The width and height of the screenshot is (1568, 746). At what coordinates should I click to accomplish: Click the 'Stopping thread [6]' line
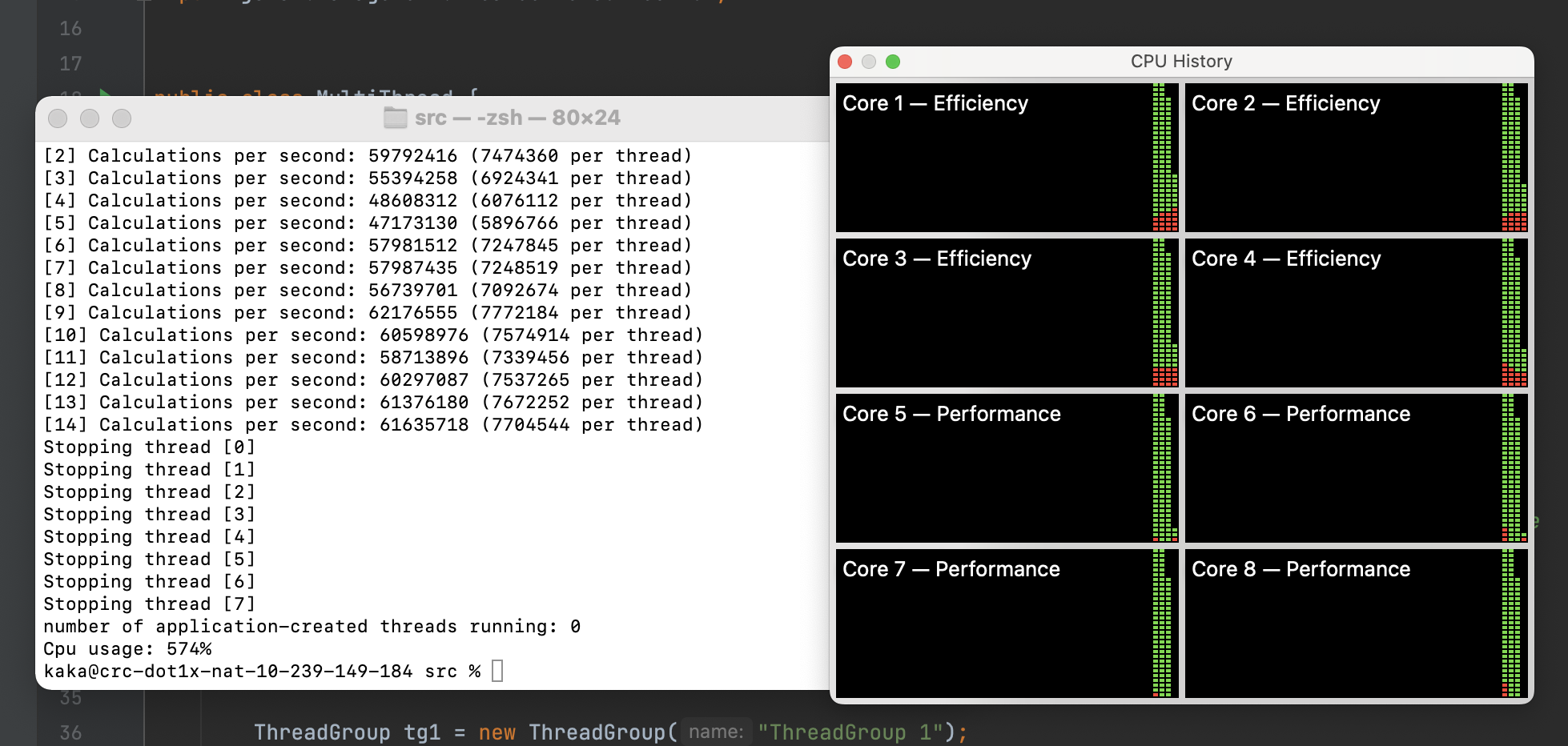(x=150, y=582)
